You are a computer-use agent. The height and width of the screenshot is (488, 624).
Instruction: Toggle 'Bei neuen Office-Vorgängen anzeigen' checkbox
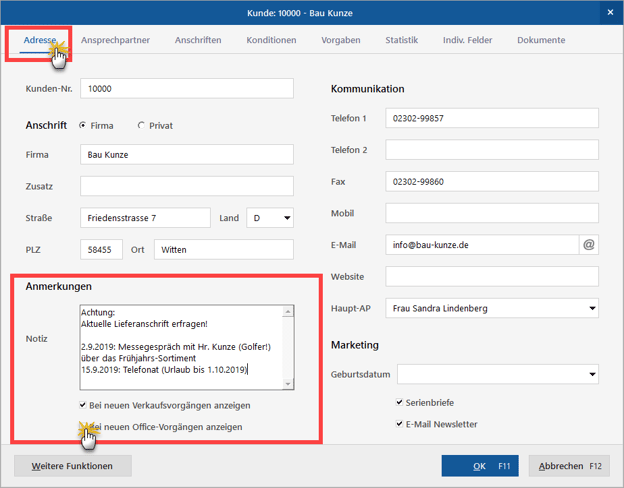click(x=83, y=427)
